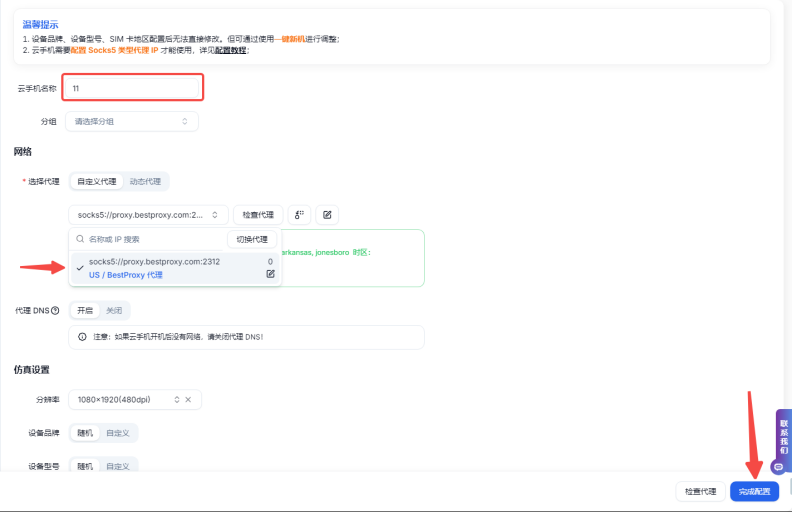Click the blue 完成配置 button
Image resolution: width=792 pixels, height=512 pixels.
click(x=754, y=492)
